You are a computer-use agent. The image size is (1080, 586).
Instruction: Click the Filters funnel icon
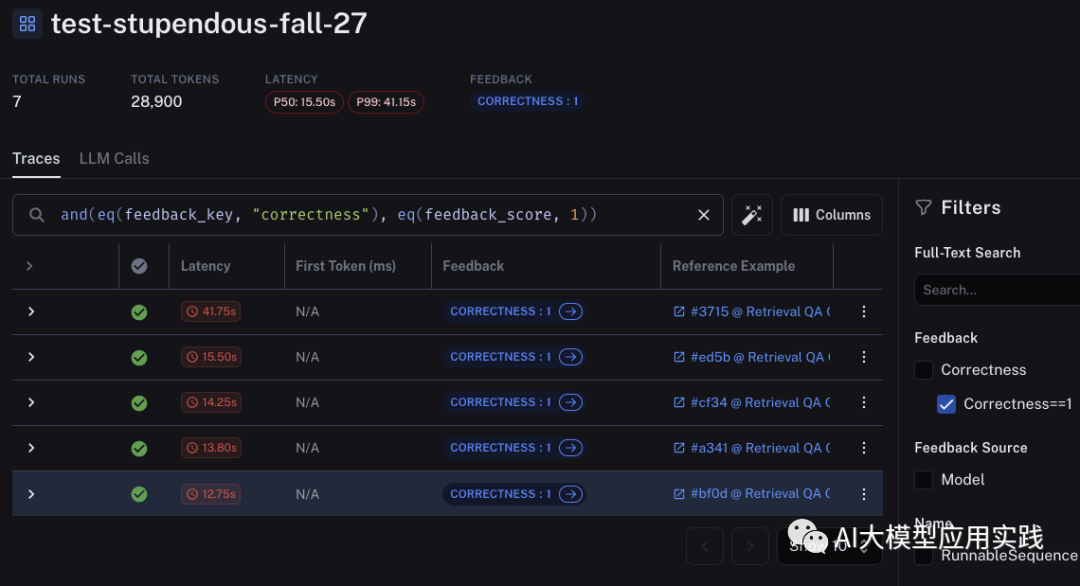(x=924, y=207)
